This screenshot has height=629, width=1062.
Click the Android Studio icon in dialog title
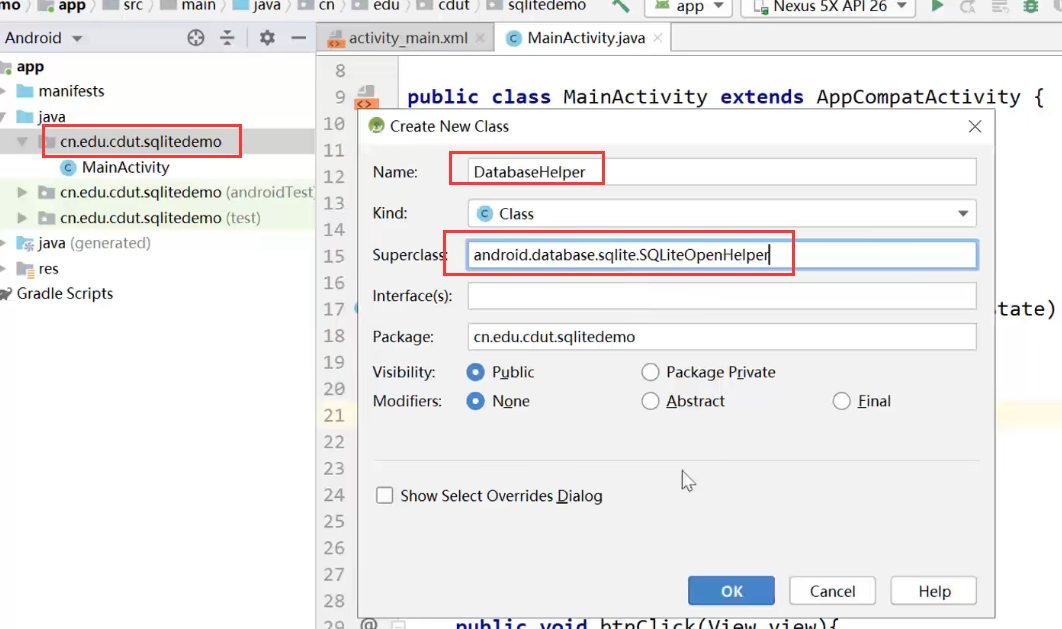pyautogui.click(x=377, y=126)
